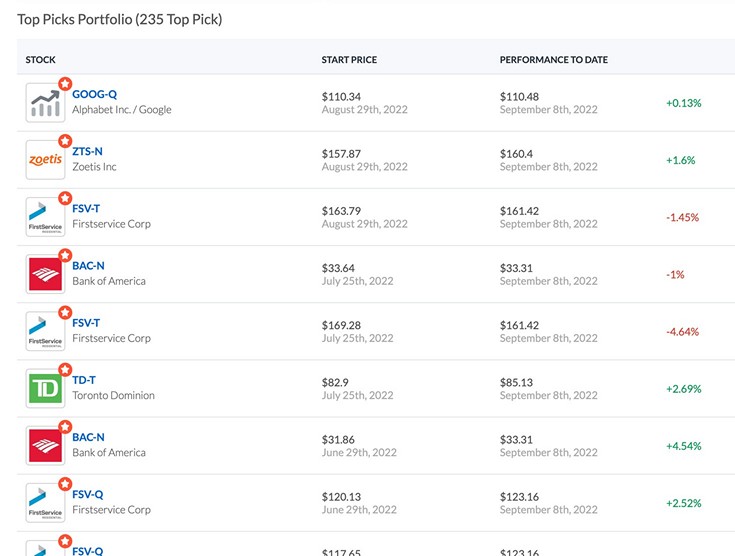735x556 pixels.
Task: Click the START PRICE column header
Action: 349,60
